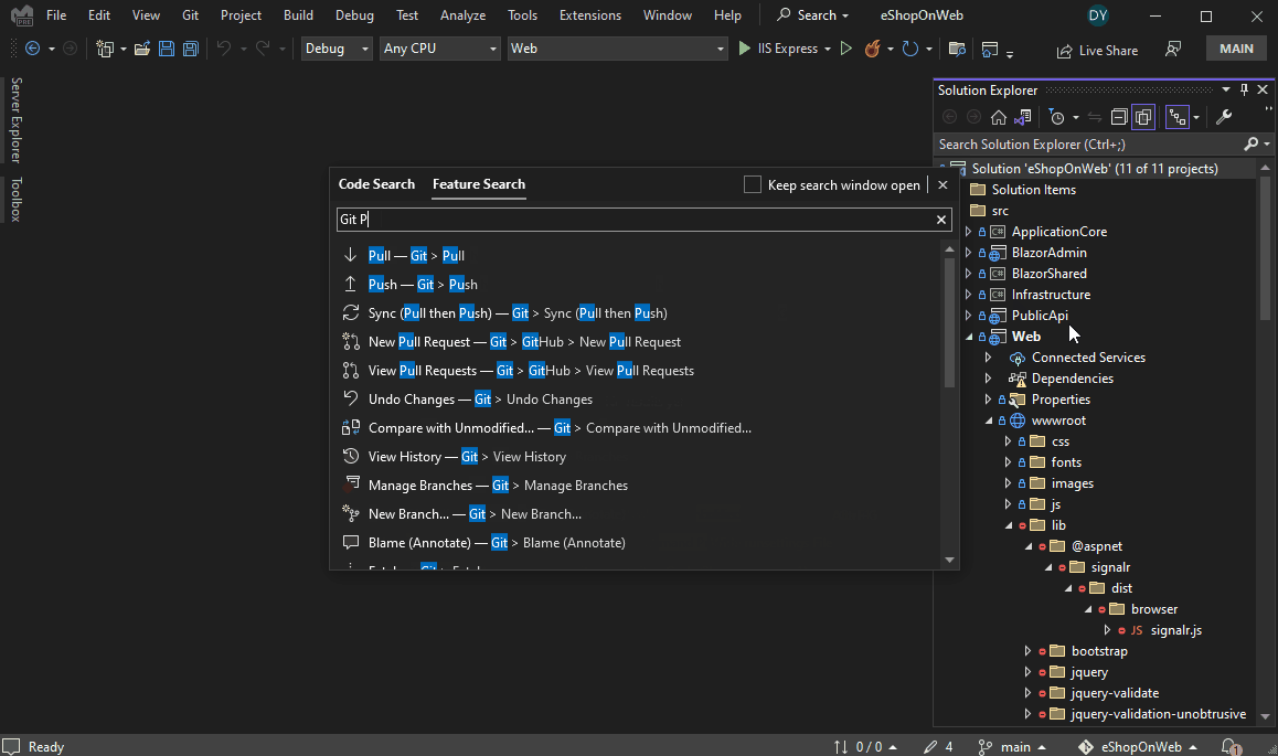Image resolution: width=1278 pixels, height=756 pixels.
Task: Open the Debug configuration dropdown
Action: 337,48
